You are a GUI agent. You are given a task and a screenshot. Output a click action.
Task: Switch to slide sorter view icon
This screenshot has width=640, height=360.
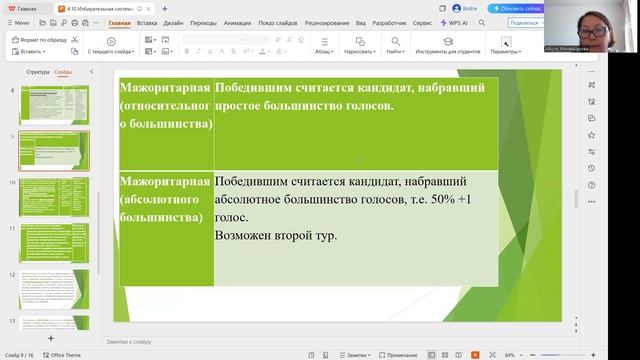[x=445, y=355]
